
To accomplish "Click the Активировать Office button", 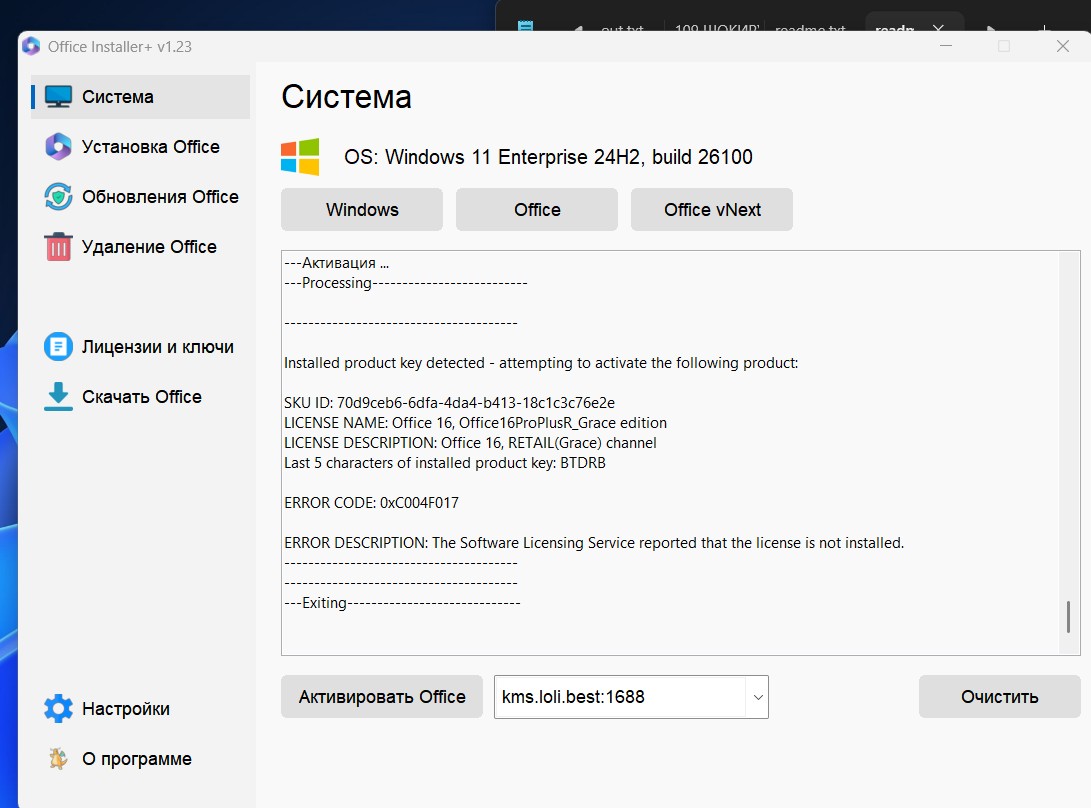I will pos(382,697).
